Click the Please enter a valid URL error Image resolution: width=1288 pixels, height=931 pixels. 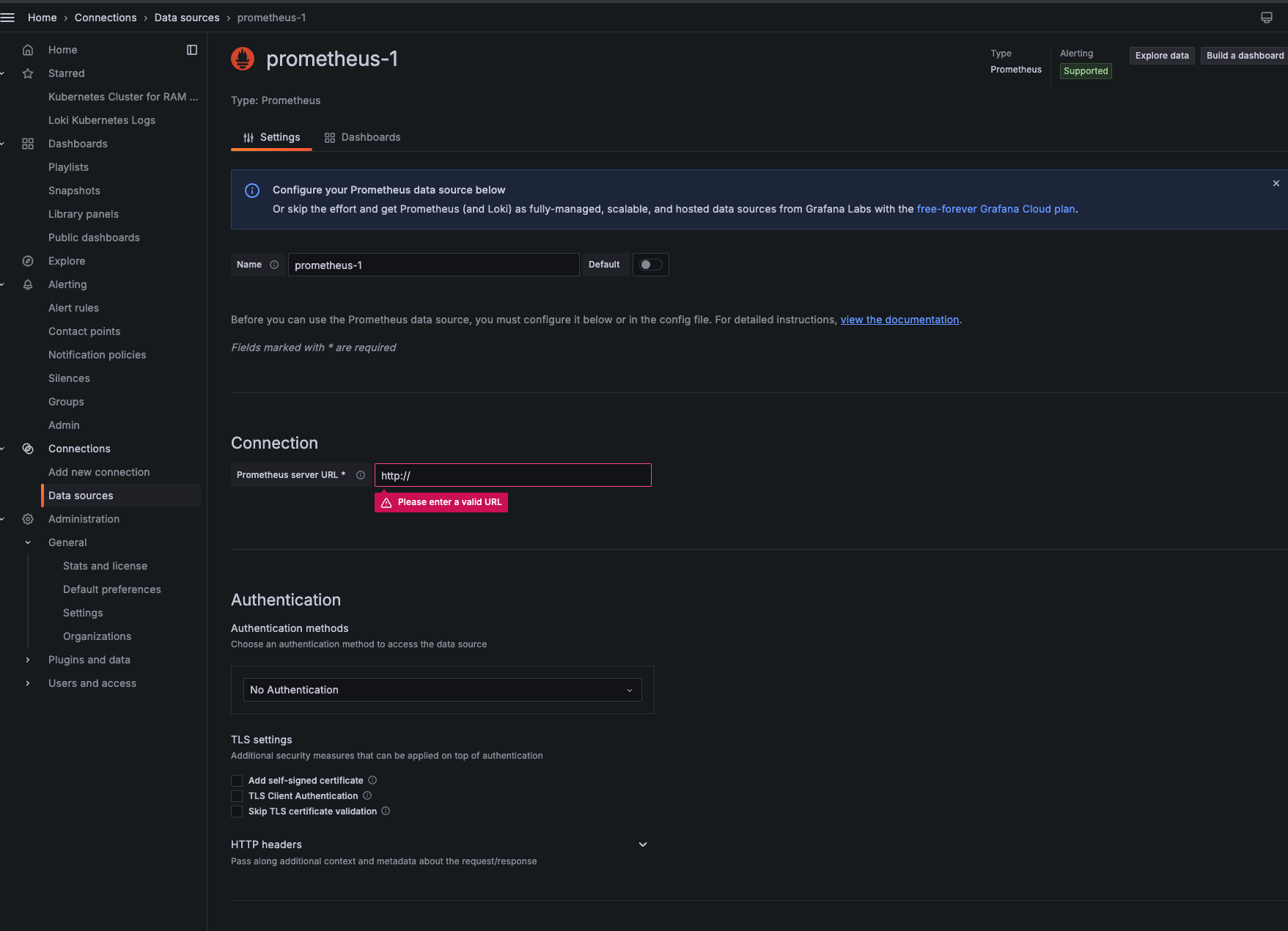click(441, 502)
